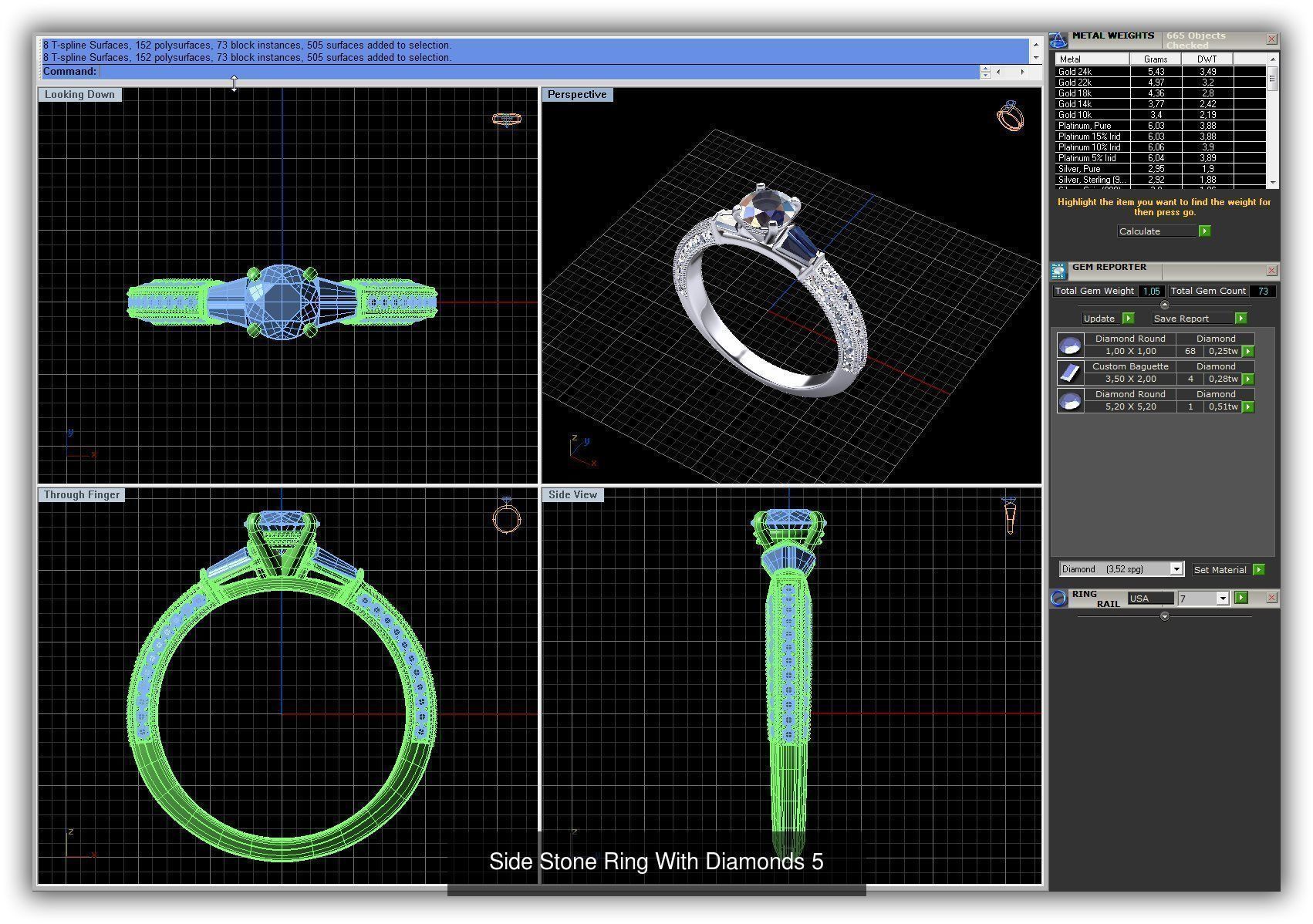This screenshot has width=1313, height=924.
Task: Open the ring size 7 dropdown
Action: pos(1222,599)
